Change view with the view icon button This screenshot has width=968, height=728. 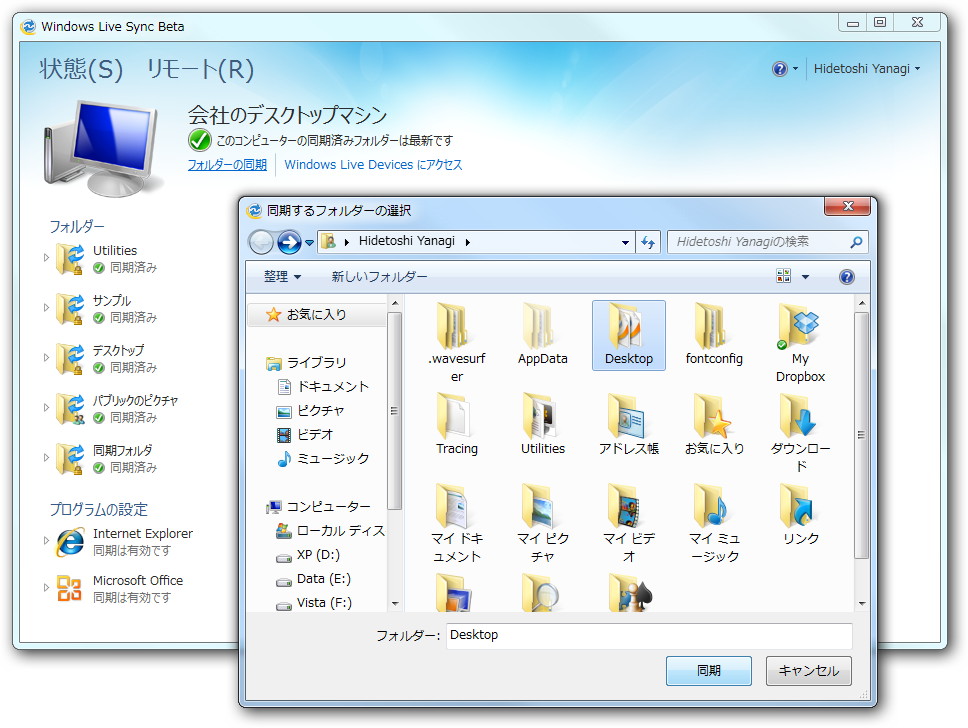pyautogui.click(x=783, y=276)
